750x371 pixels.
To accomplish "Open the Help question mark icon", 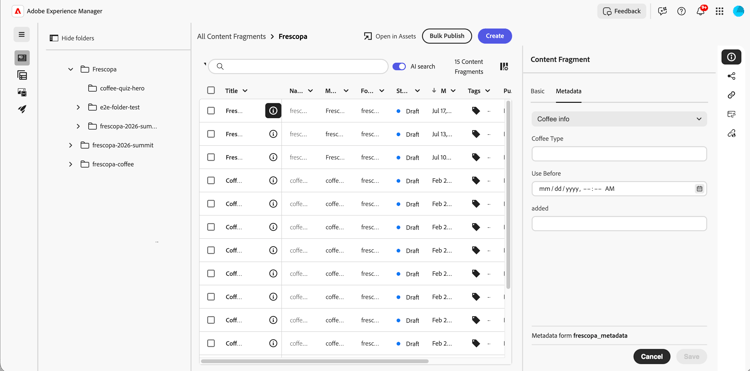I will click(x=681, y=11).
